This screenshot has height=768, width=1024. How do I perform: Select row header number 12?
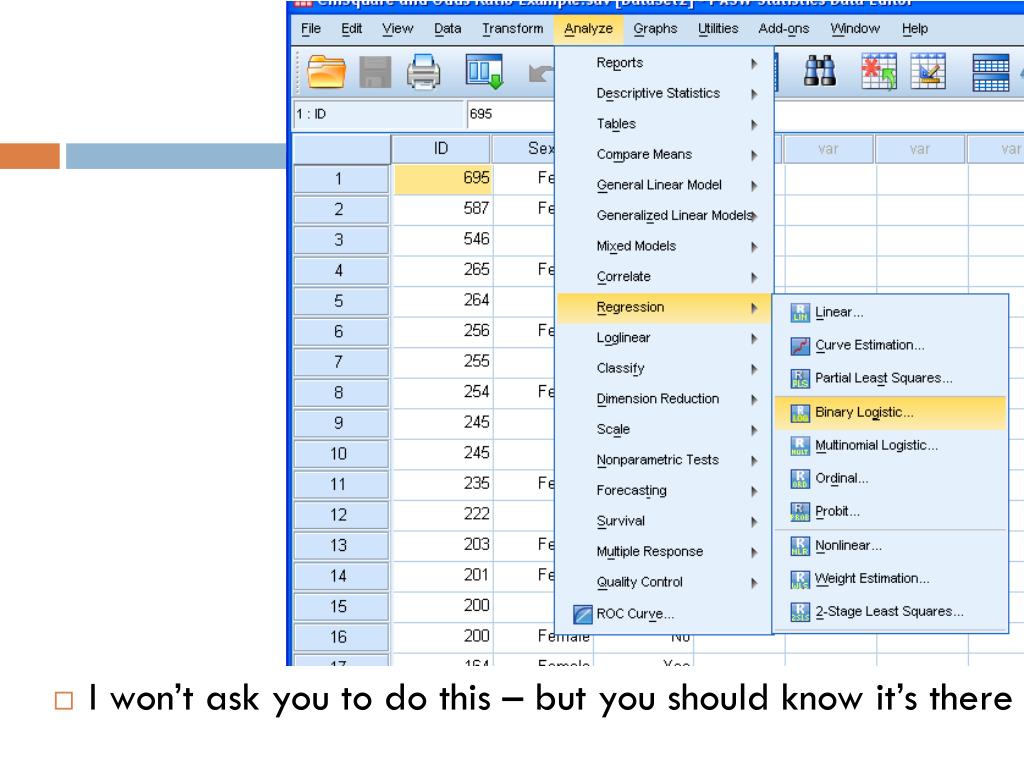coord(340,515)
